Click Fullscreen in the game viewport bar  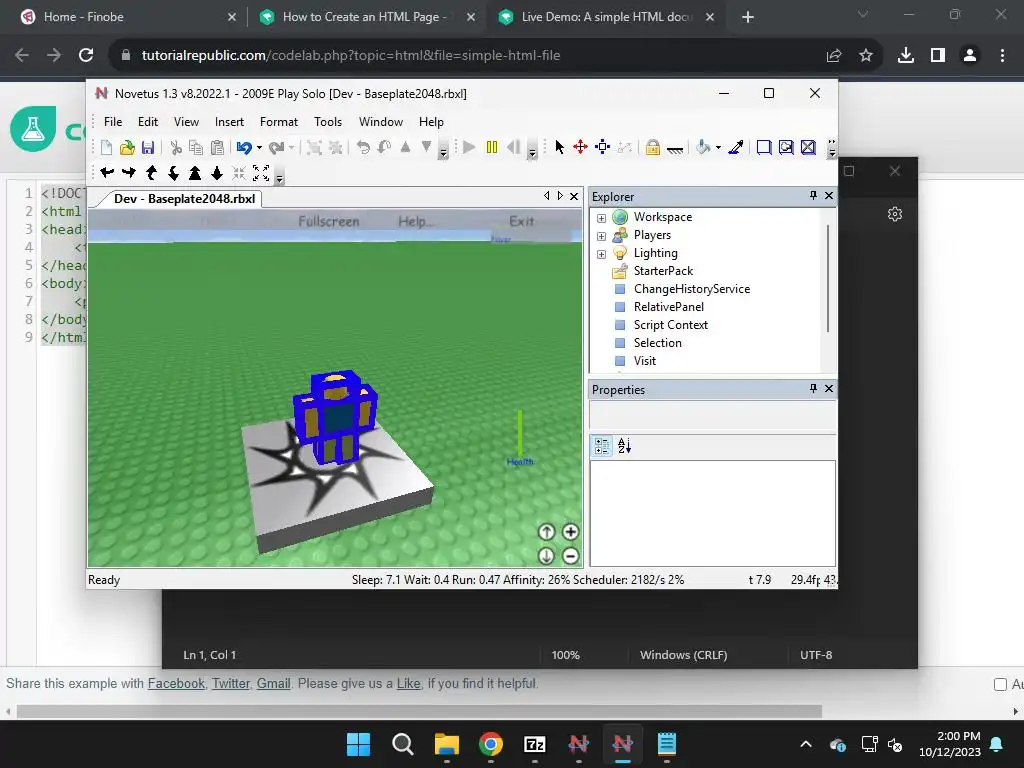[328, 221]
